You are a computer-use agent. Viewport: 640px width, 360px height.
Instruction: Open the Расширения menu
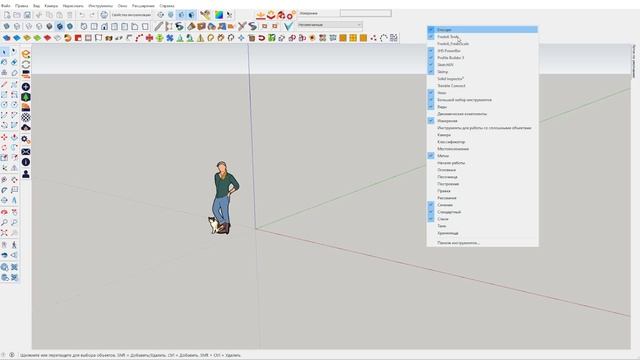pyautogui.click(x=143, y=6)
